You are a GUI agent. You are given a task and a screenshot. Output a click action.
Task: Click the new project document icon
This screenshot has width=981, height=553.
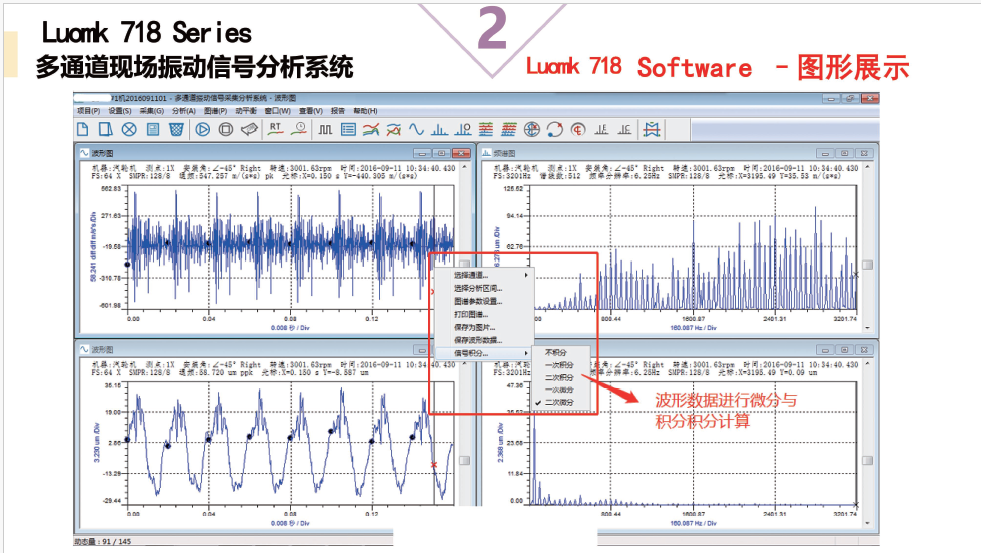pyautogui.click(x=83, y=129)
